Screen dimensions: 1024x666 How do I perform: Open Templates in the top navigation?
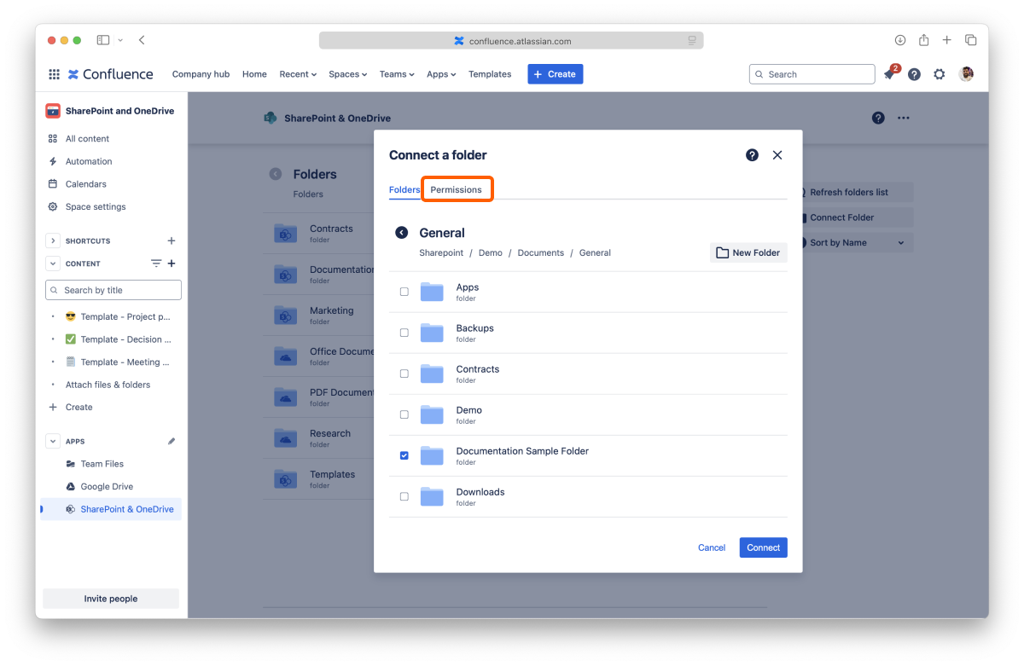tap(490, 74)
